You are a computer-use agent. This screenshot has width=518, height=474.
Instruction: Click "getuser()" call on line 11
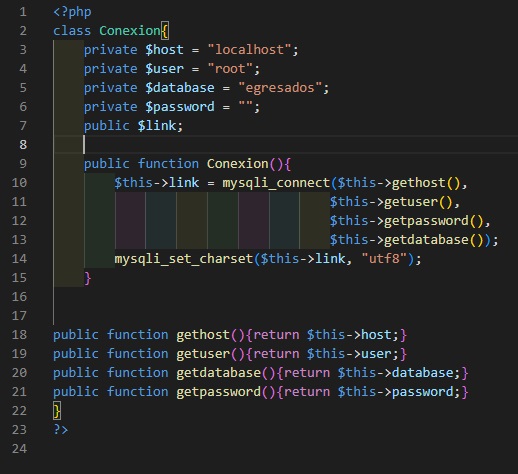418,202
